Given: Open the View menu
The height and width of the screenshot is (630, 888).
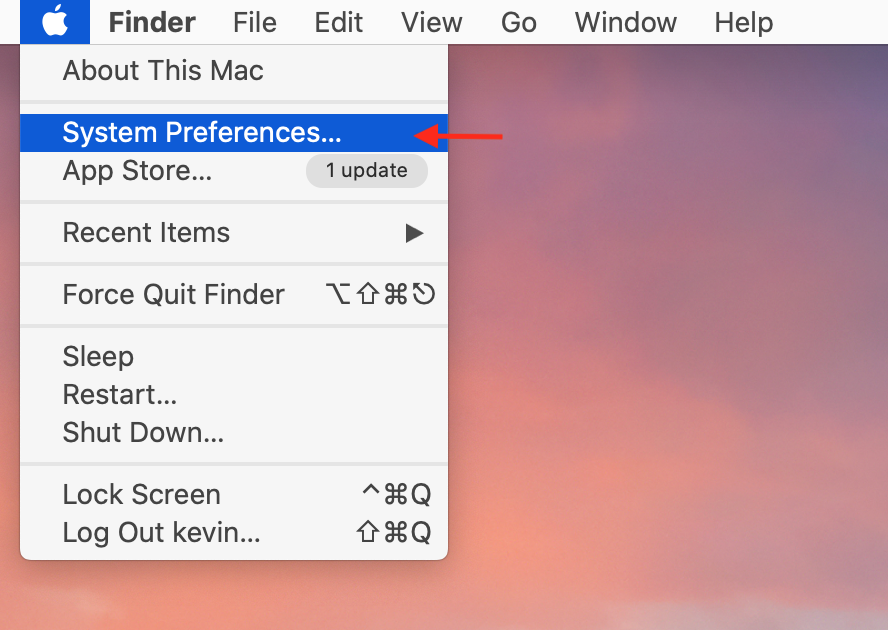Looking at the screenshot, I should pyautogui.click(x=431, y=22).
